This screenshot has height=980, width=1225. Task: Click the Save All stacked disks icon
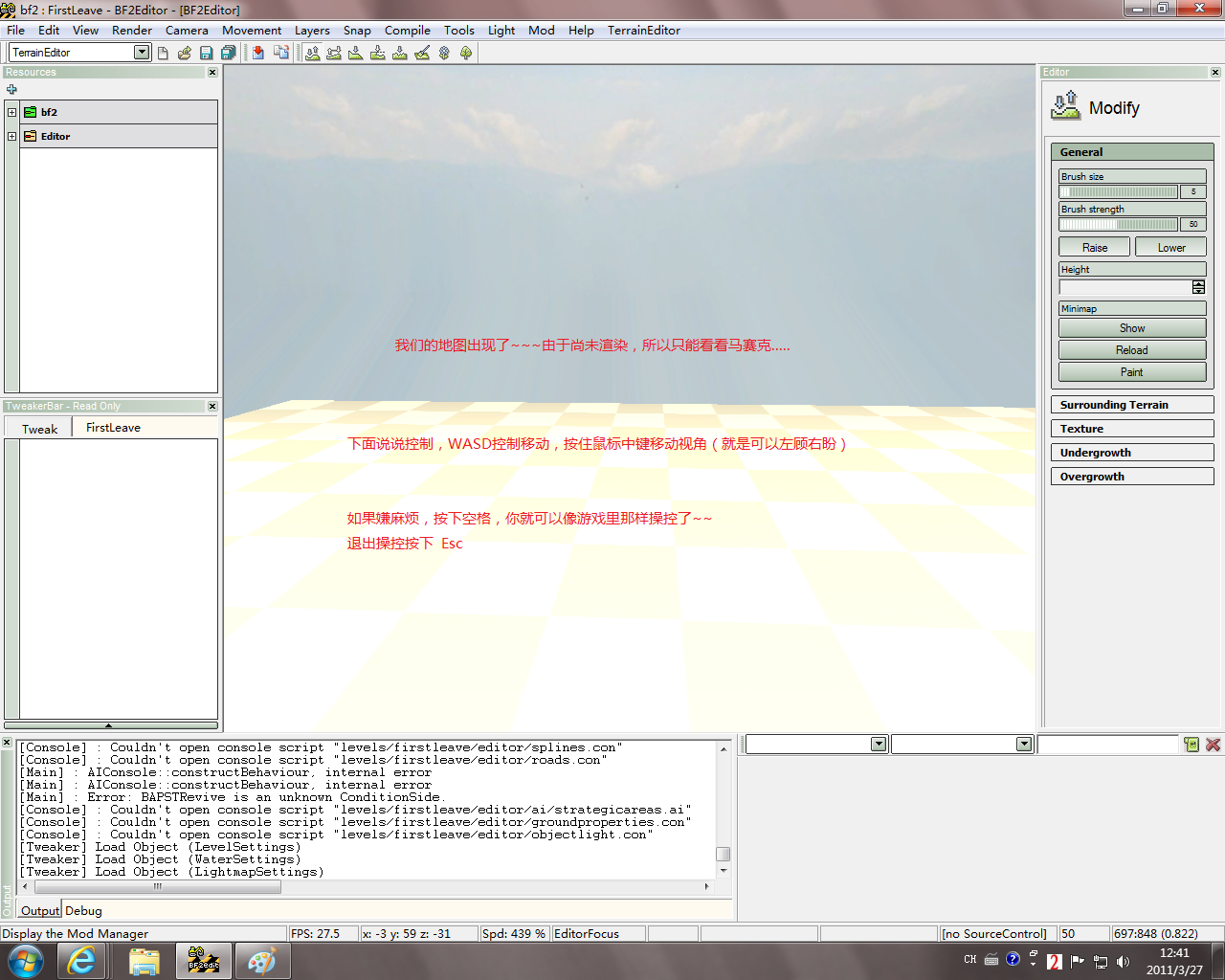pyautogui.click(x=228, y=53)
